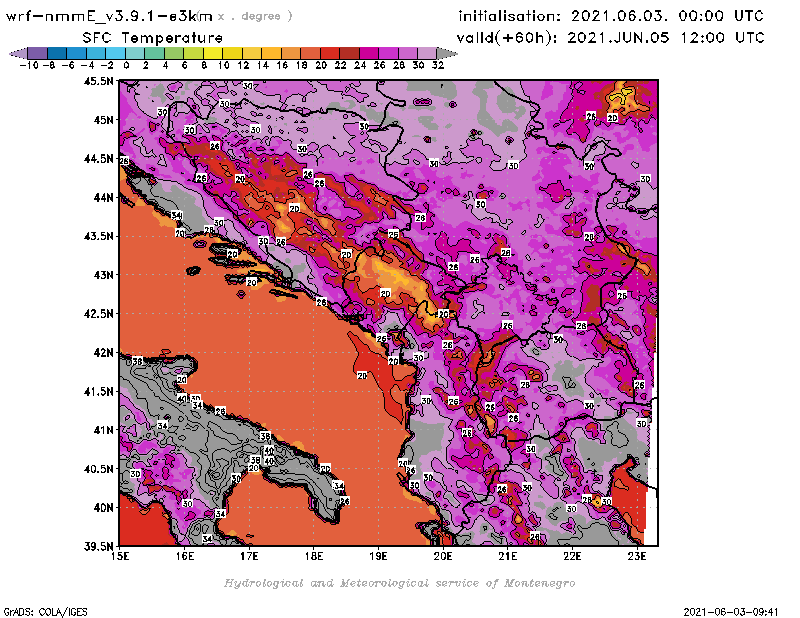Select the '40N' latitude axis label

[x=103, y=508]
